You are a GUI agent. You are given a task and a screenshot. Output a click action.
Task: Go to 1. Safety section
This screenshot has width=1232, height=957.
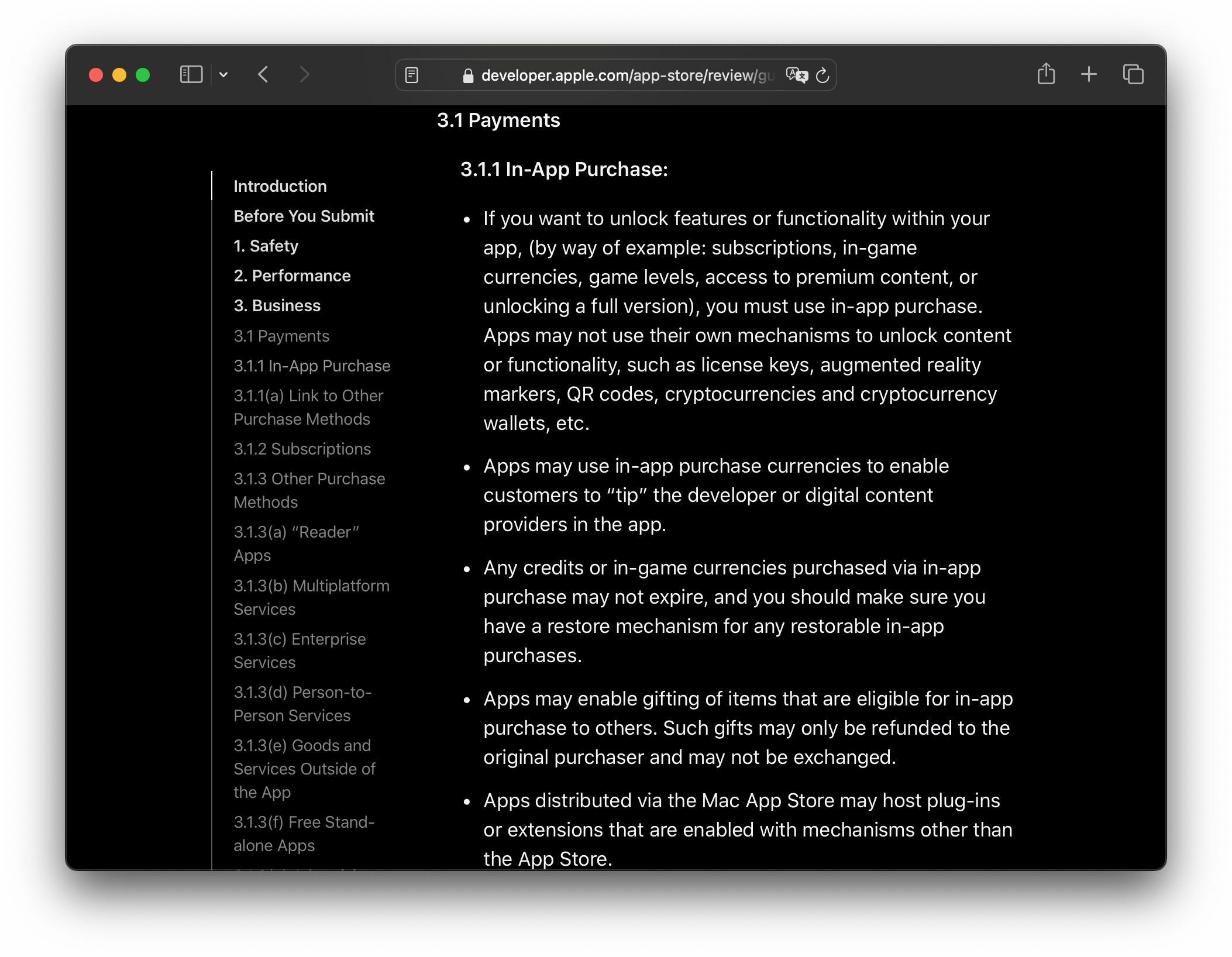point(266,246)
